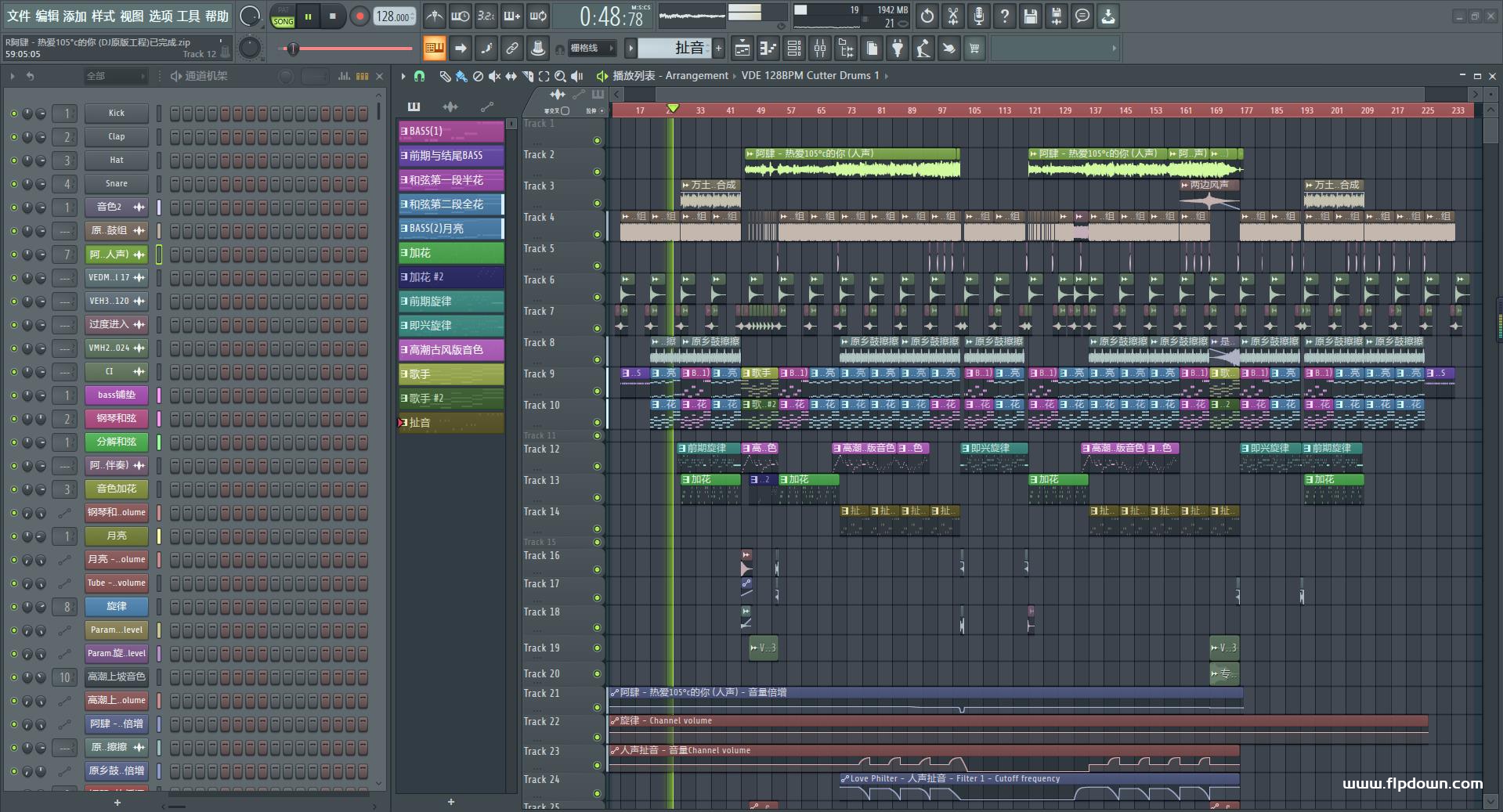
Task: Toggle channel select for 分解和弦 channel
Action: coord(159,442)
